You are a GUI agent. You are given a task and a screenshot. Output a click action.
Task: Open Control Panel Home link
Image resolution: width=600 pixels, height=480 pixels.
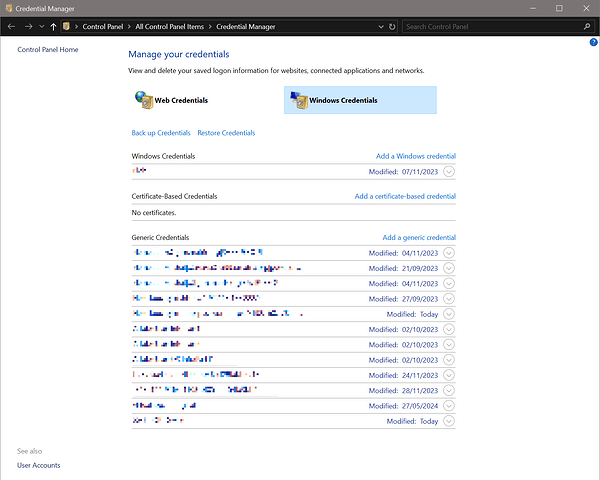tap(48, 49)
